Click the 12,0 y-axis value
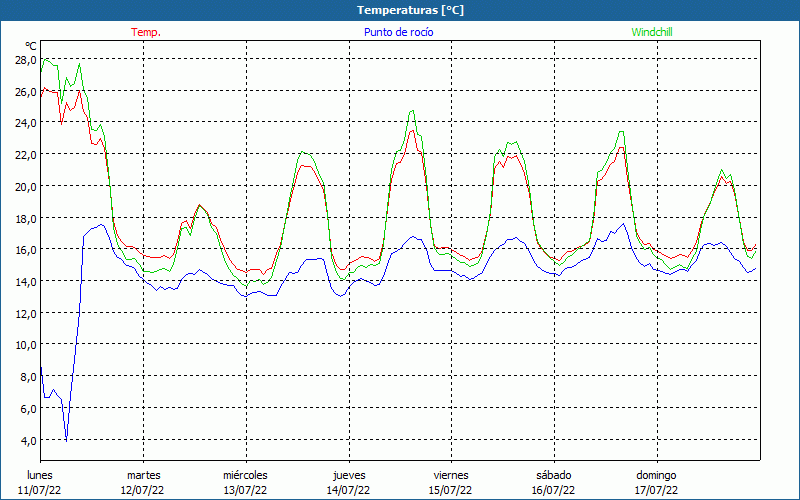Screen dimensions: 800x500 coord(26,314)
